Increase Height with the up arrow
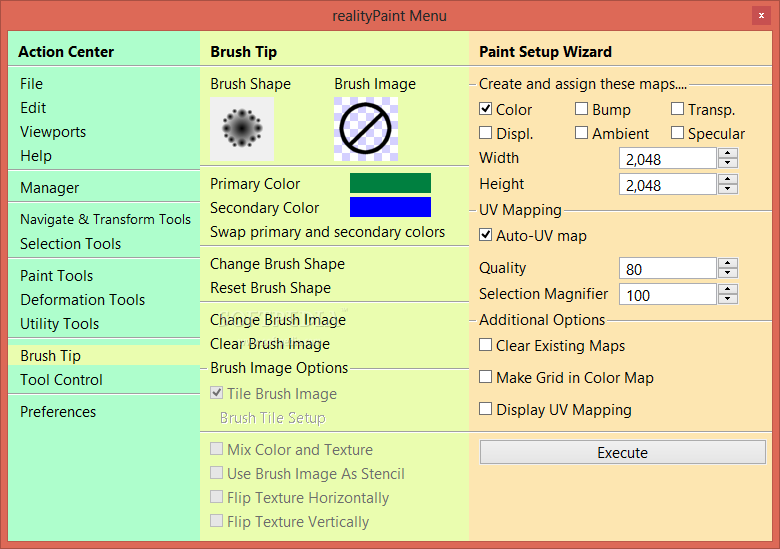 (x=728, y=179)
